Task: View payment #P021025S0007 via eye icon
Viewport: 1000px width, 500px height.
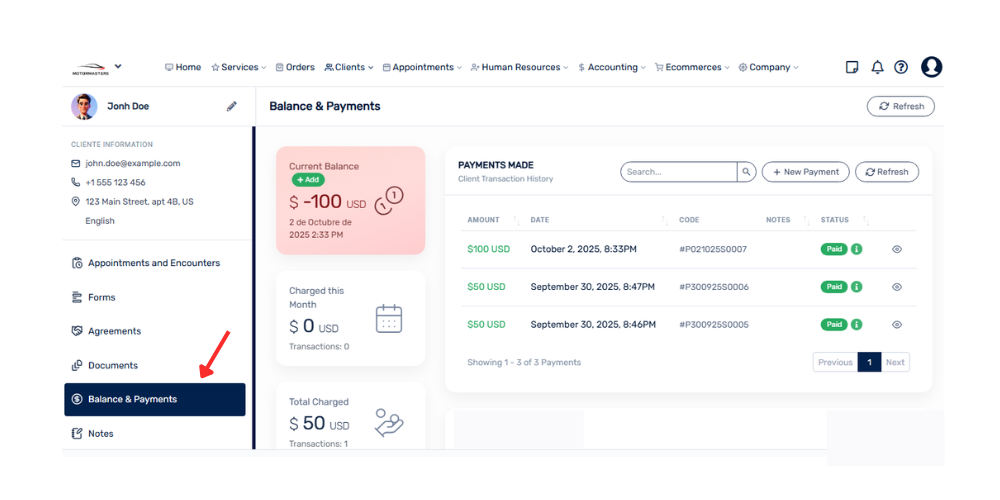Action: click(897, 249)
